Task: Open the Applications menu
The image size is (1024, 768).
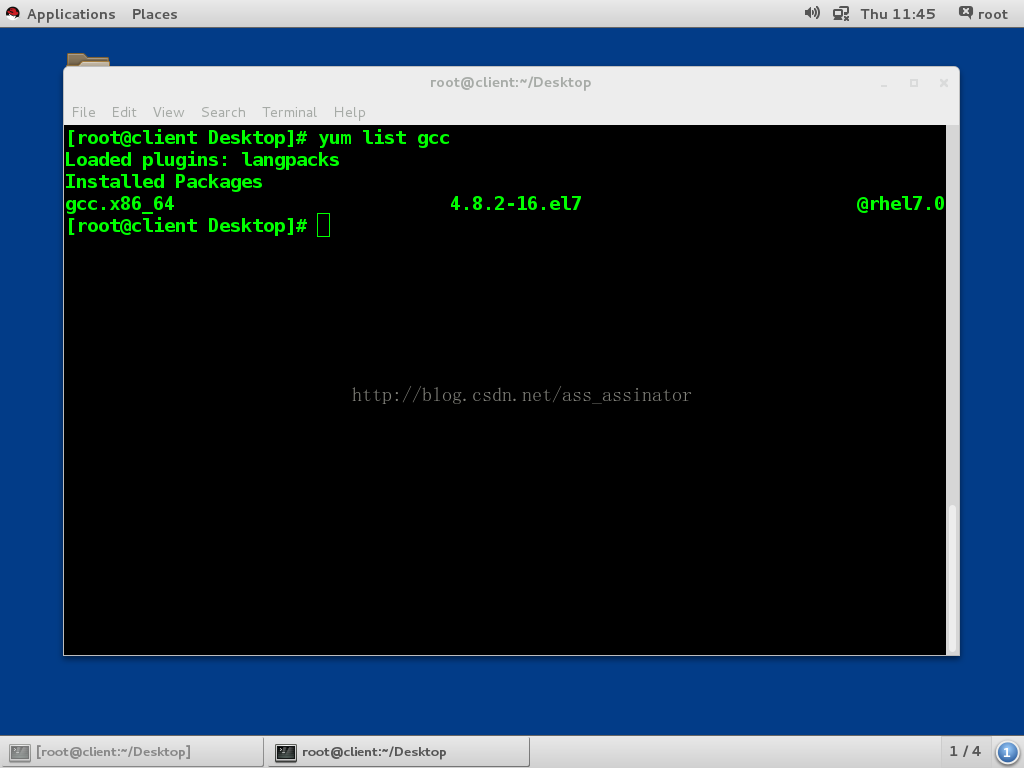Action: [71, 14]
